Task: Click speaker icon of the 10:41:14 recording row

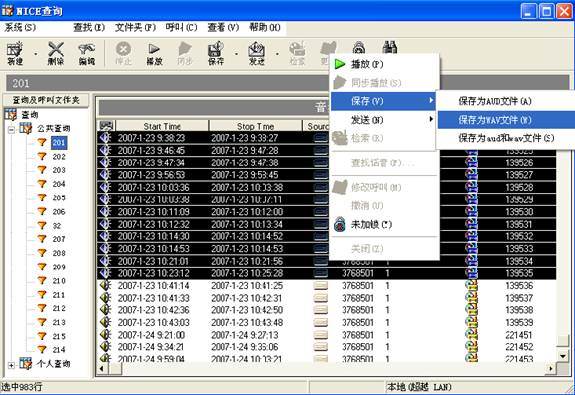Action: (x=106, y=285)
